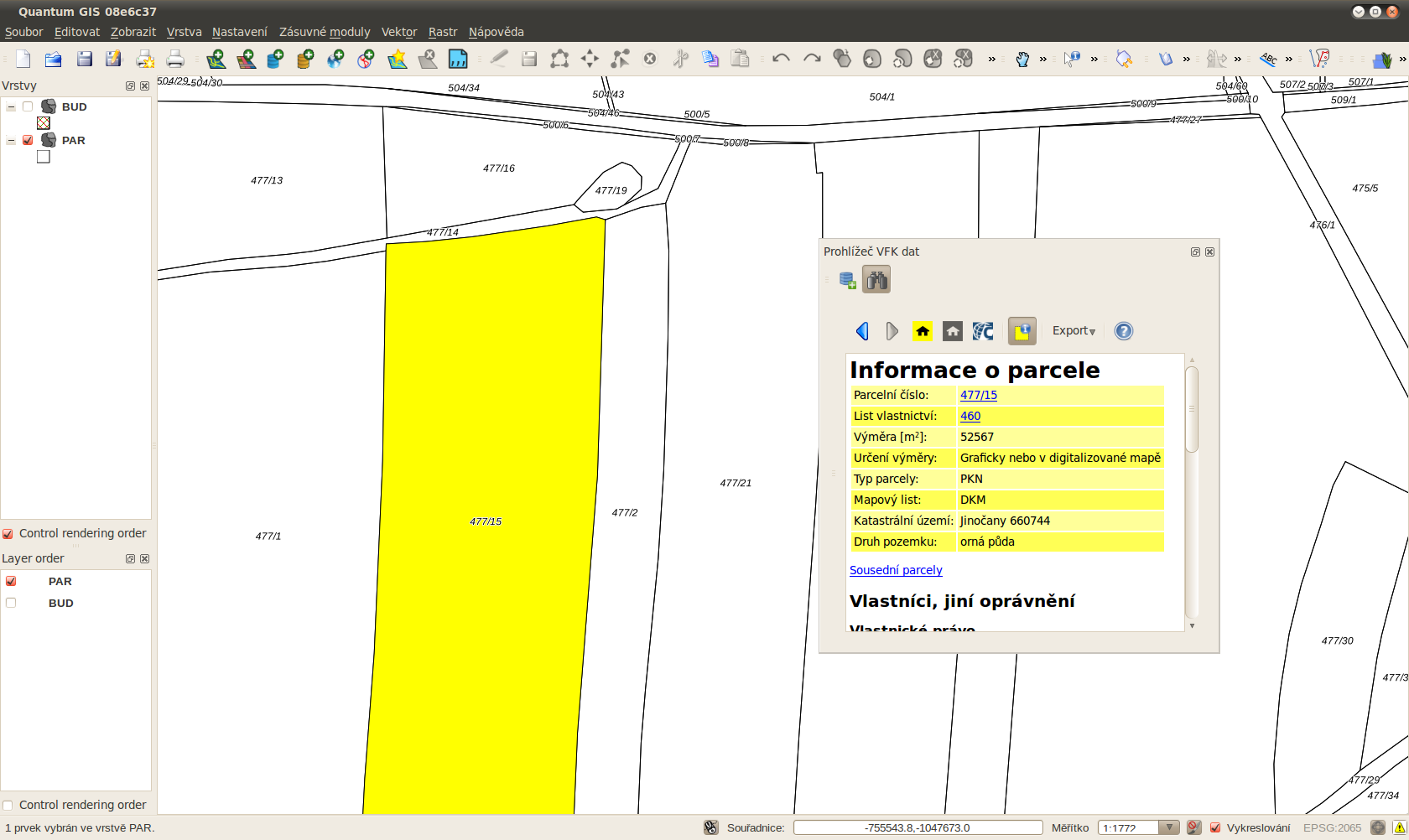The height and width of the screenshot is (840, 1409).
Task: Open the new print composer icon
Action: tap(145, 59)
